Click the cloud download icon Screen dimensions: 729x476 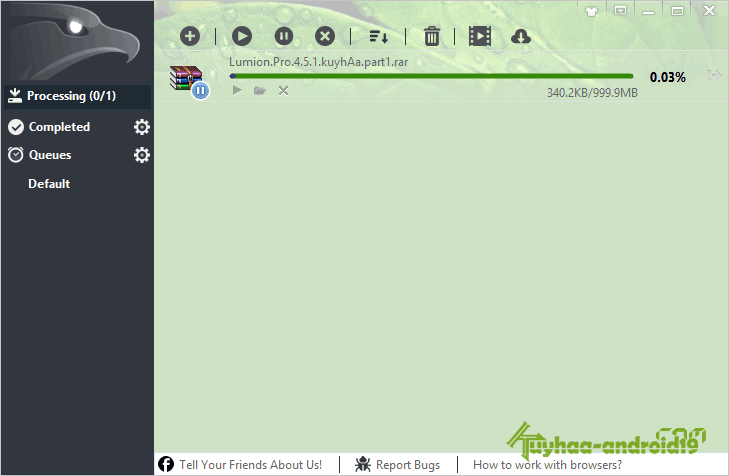click(521, 36)
